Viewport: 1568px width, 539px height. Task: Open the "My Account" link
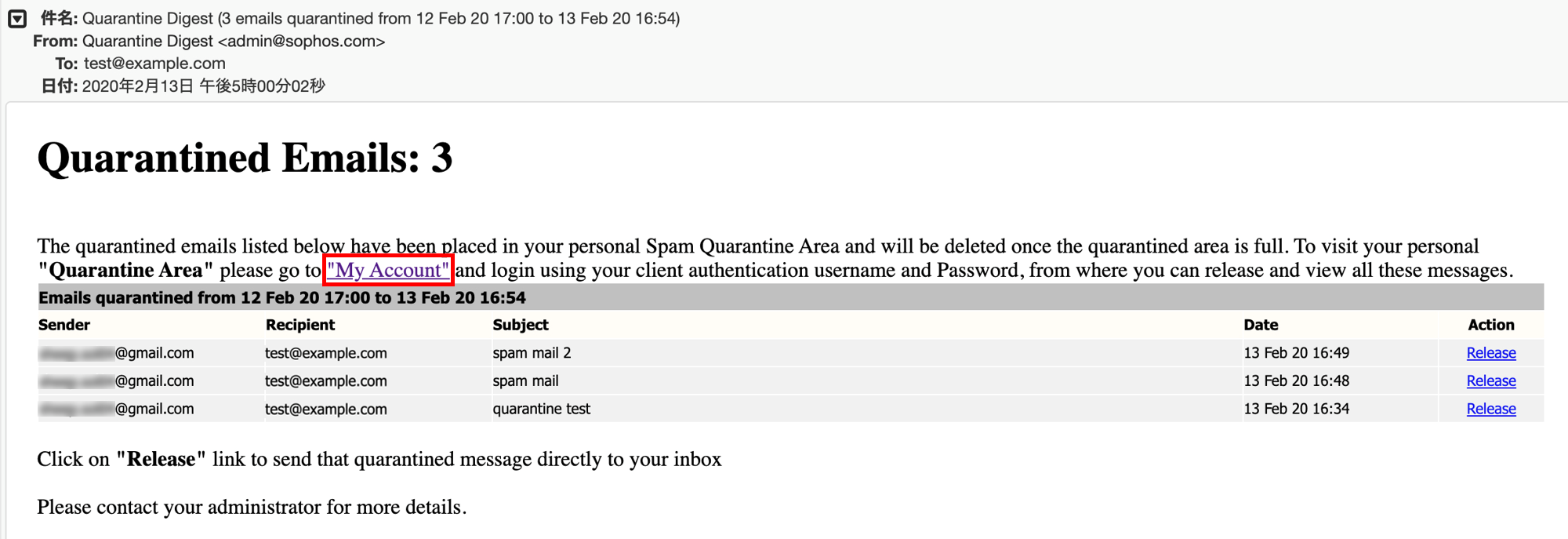(x=388, y=270)
